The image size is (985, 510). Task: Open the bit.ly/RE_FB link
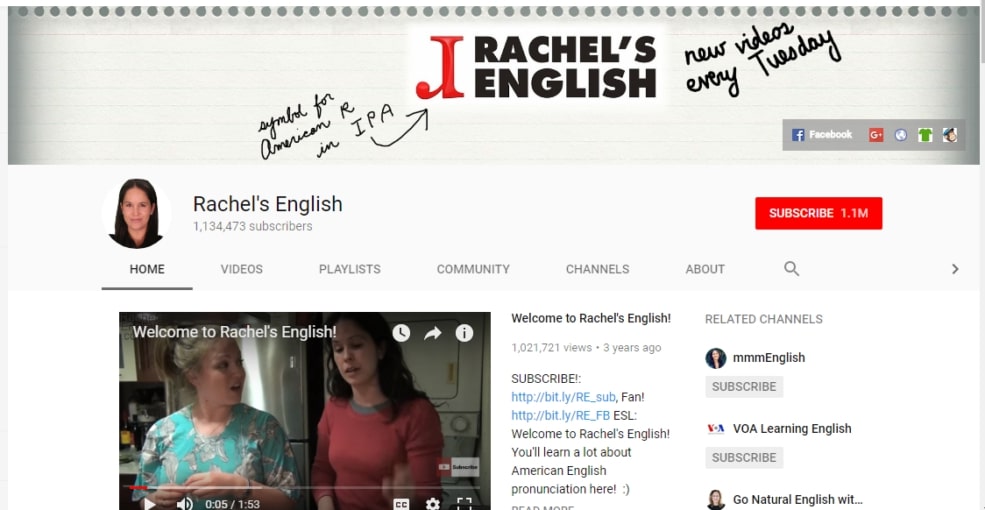pyautogui.click(x=560, y=415)
